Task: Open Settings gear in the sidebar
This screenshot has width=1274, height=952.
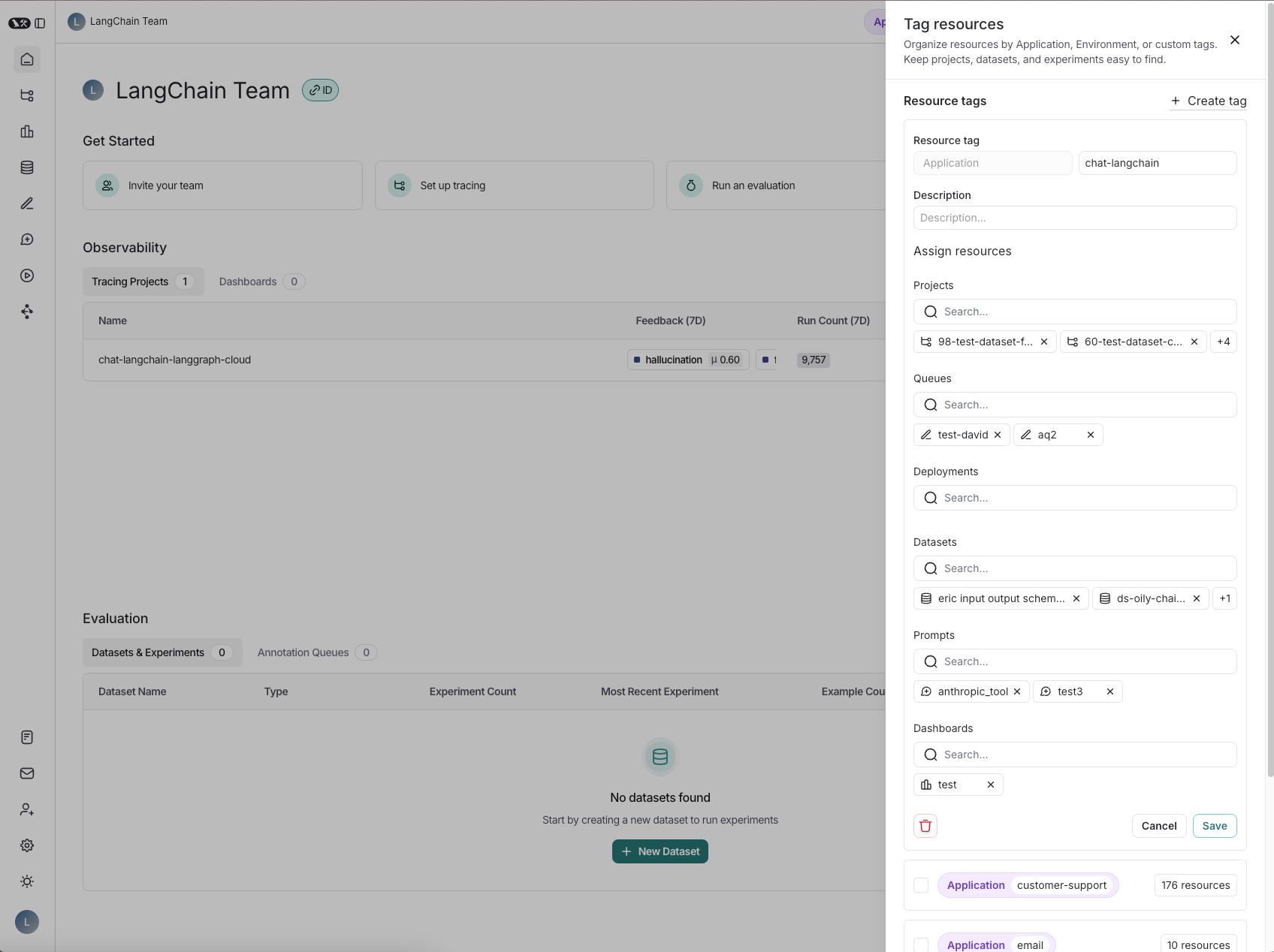Action: pos(27,845)
